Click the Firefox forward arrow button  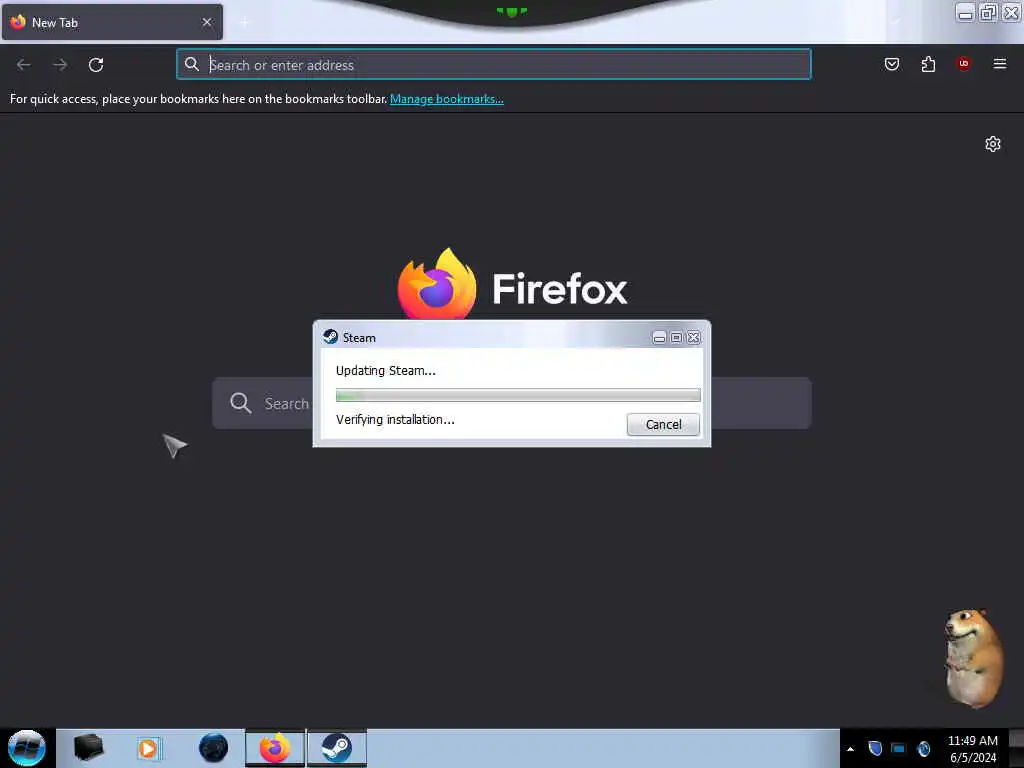tap(60, 65)
